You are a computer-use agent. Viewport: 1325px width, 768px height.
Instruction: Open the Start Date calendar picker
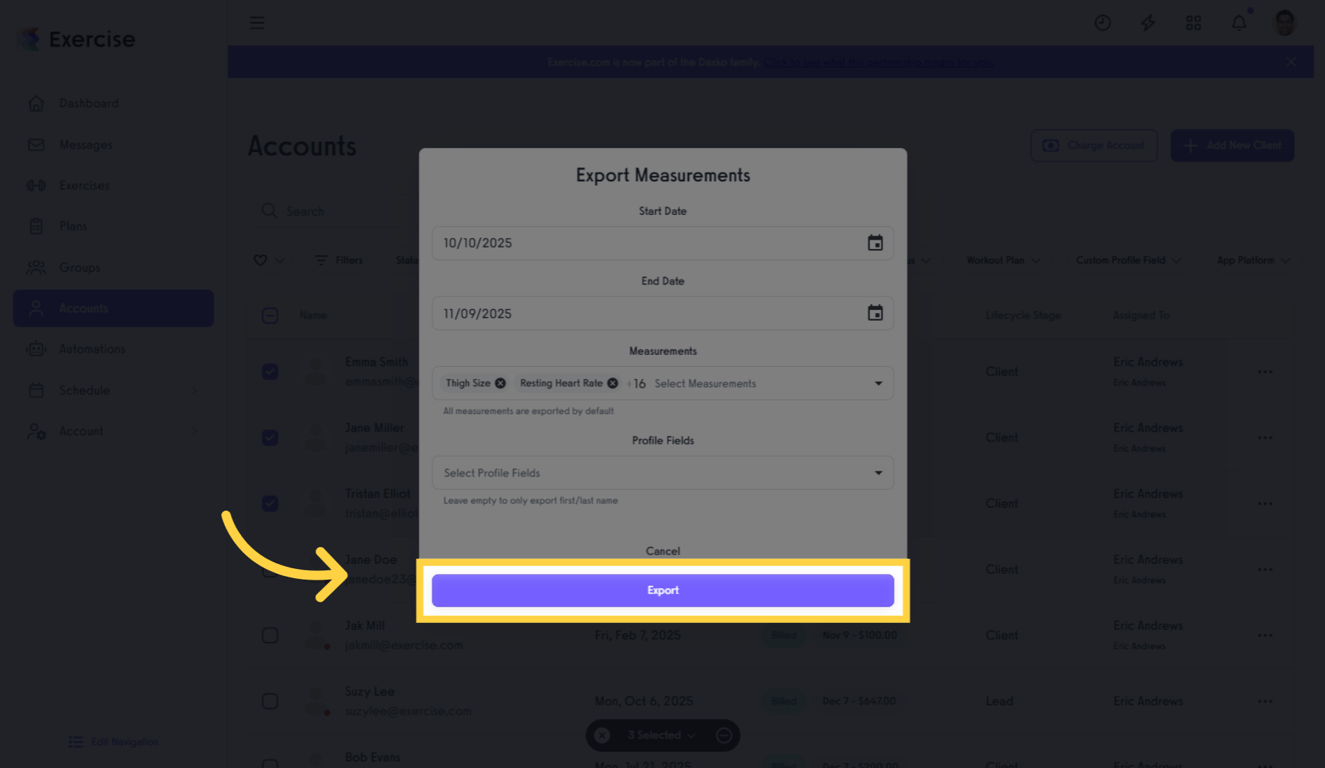(875, 242)
